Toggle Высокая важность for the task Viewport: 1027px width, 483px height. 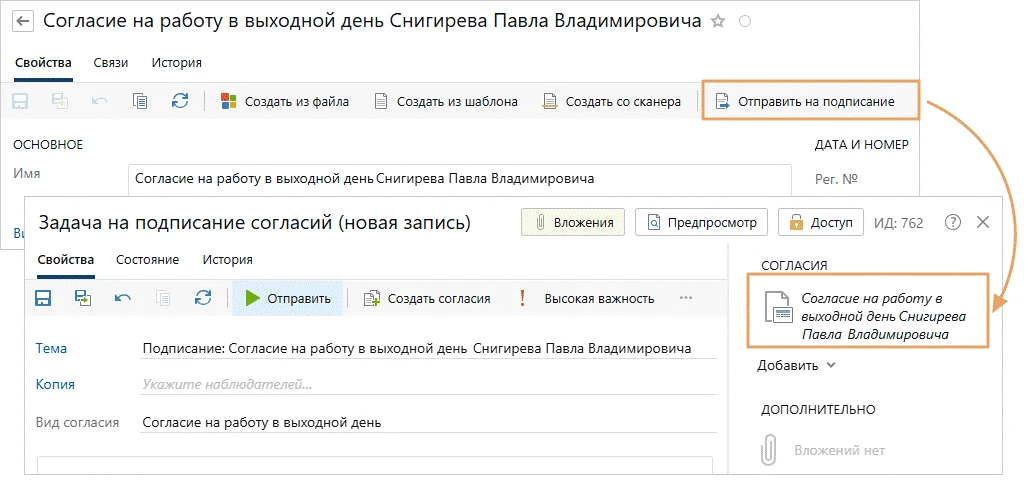click(x=587, y=298)
